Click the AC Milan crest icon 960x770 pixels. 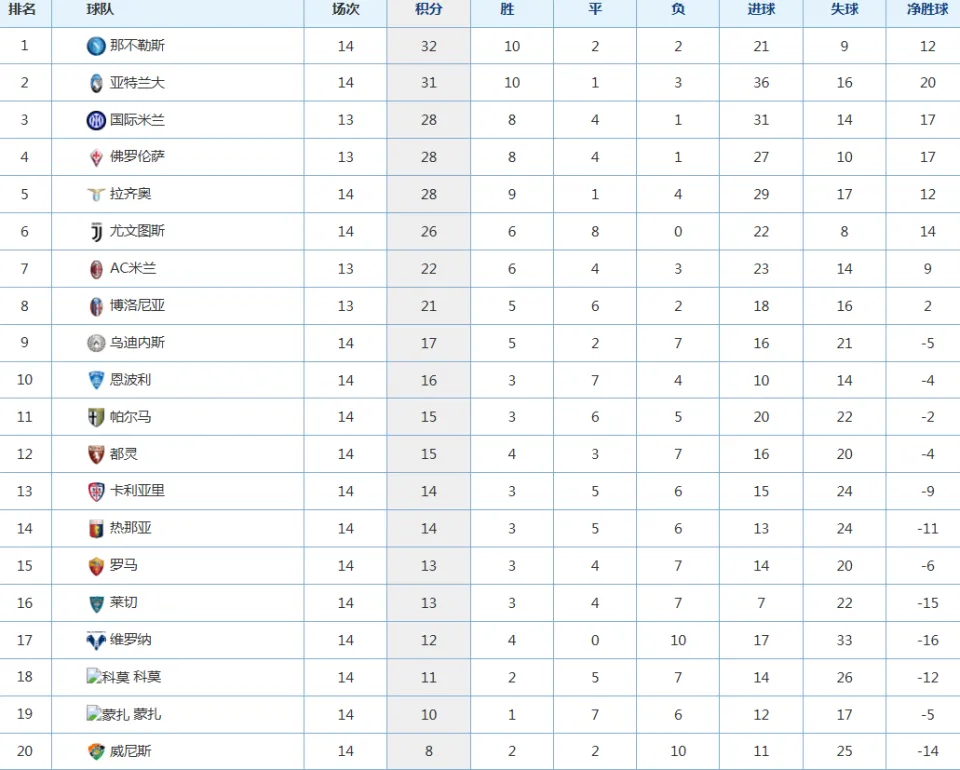[x=96, y=269]
